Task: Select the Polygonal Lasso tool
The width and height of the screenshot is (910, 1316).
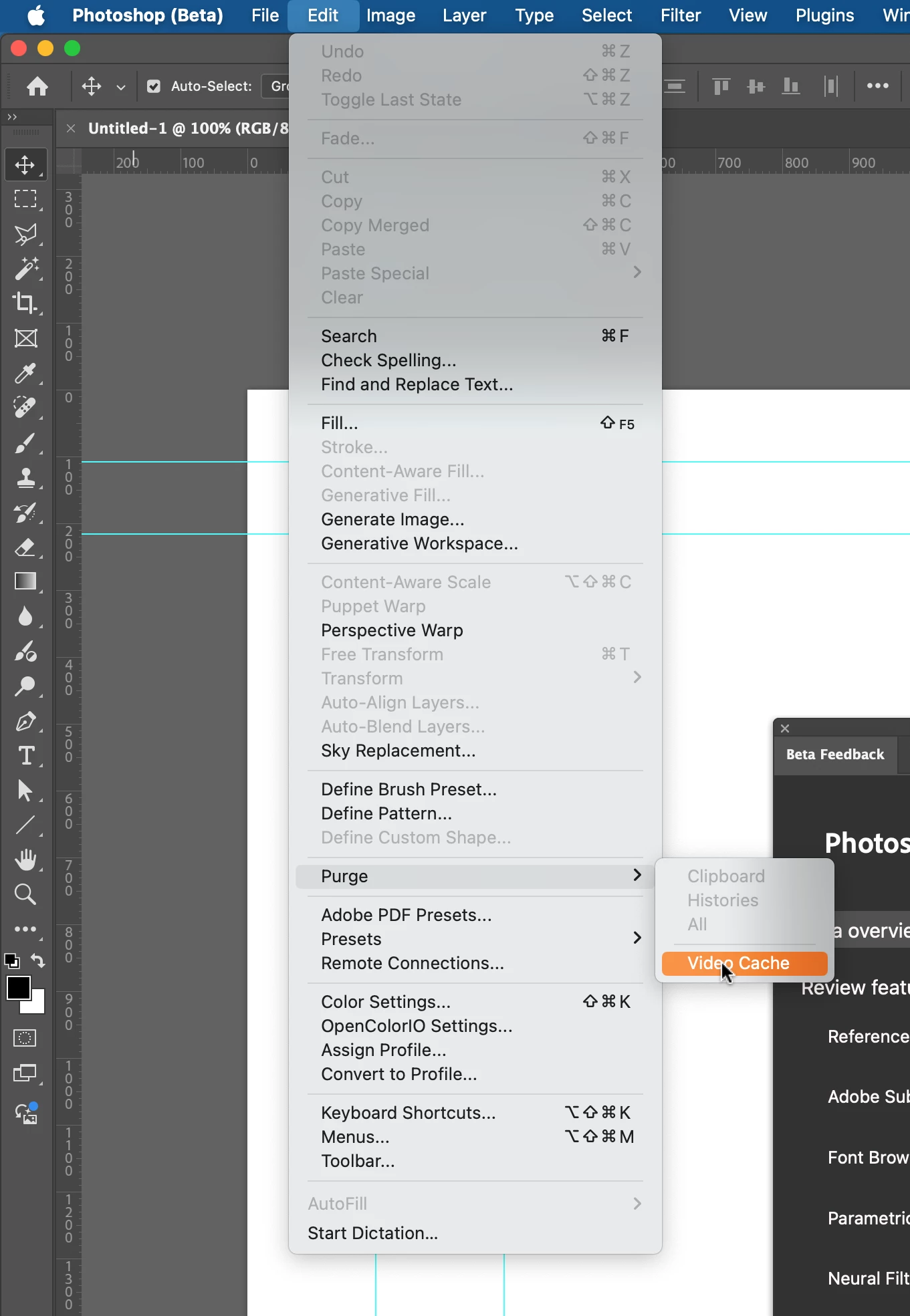Action: tap(25, 234)
